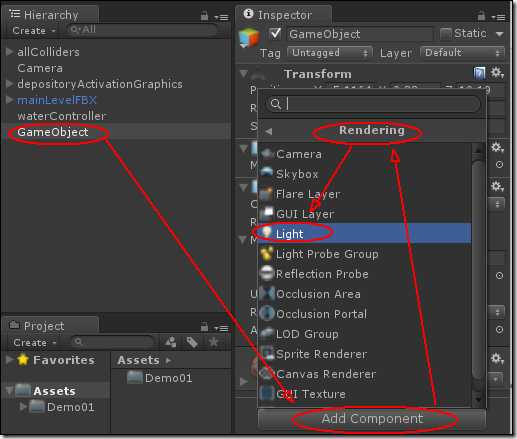Click the Add Component button
This screenshot has width=517, height=439.
372,419
